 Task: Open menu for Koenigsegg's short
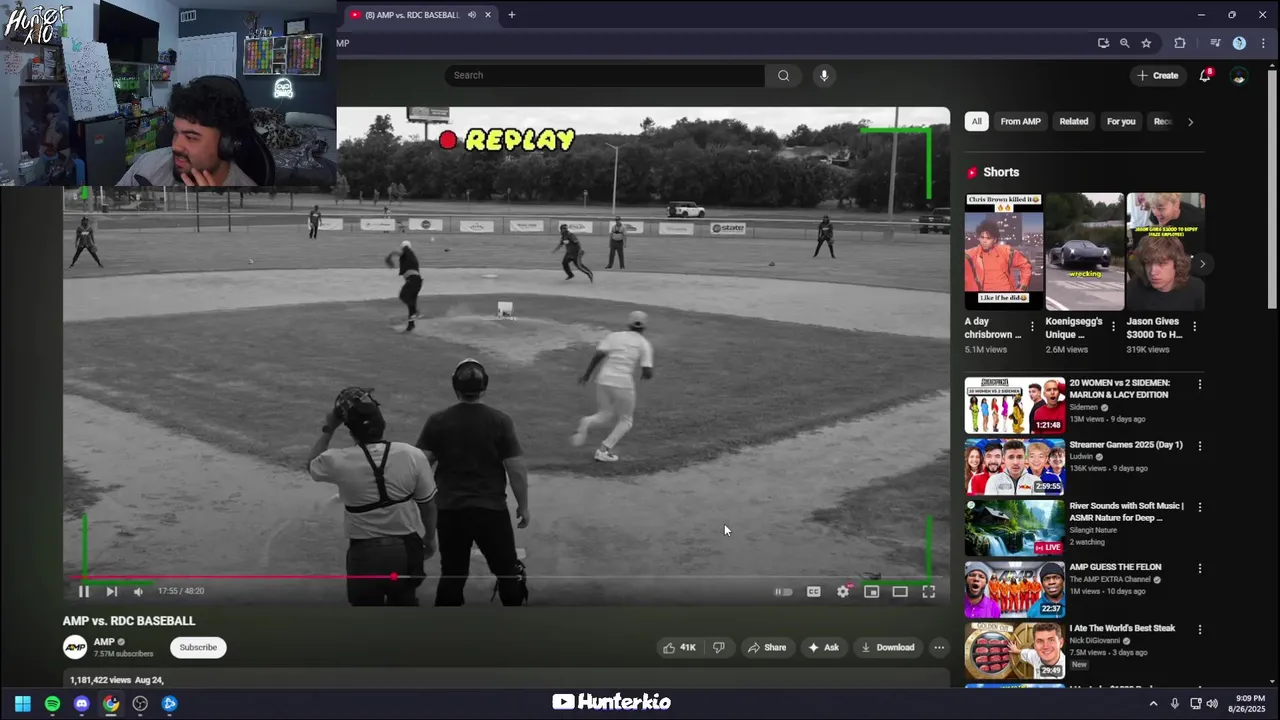pos(1113,327)
